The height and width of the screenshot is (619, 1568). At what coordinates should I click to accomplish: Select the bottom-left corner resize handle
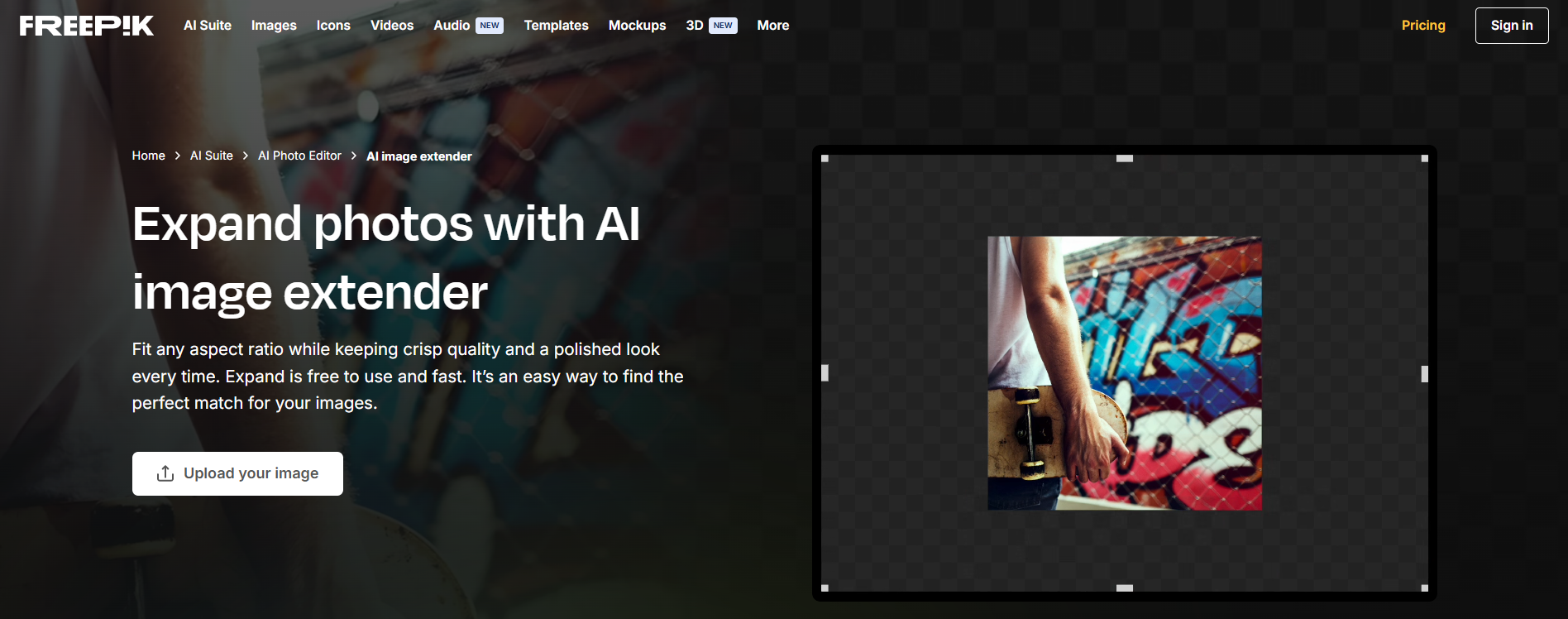825,588
